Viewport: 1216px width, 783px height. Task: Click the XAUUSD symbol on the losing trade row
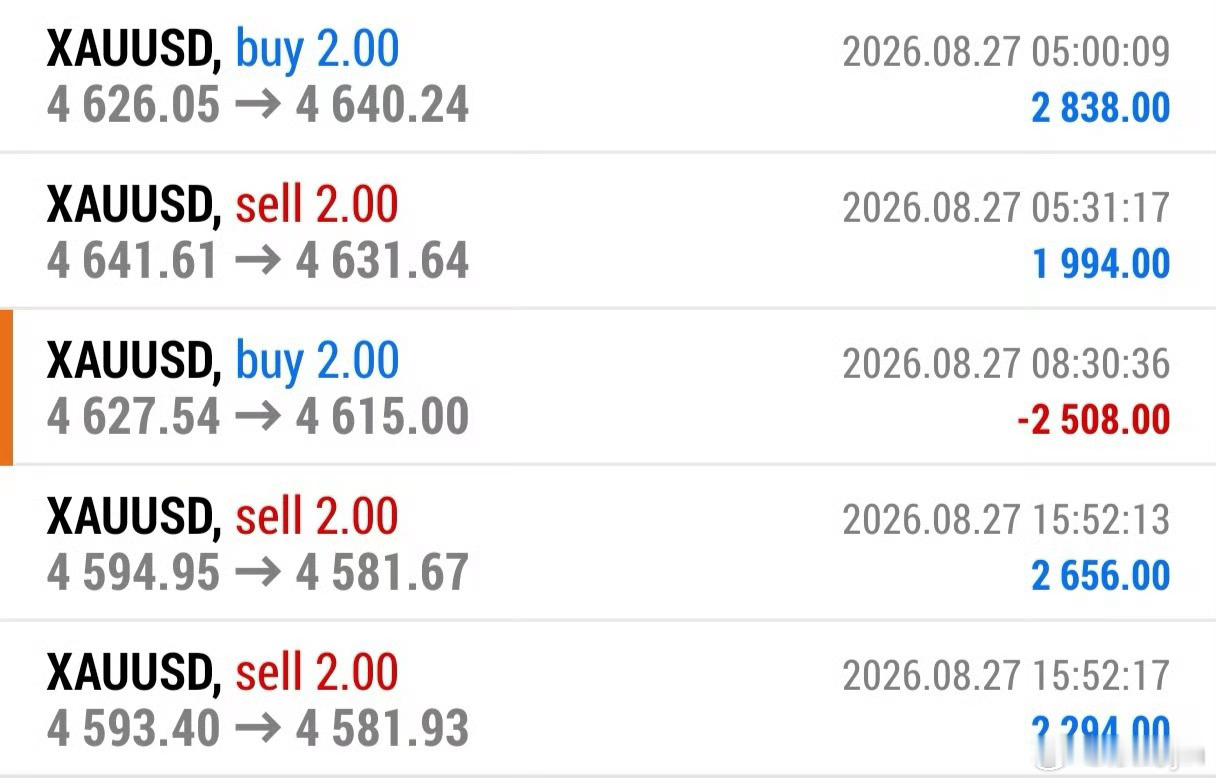(x=134, y=362)
